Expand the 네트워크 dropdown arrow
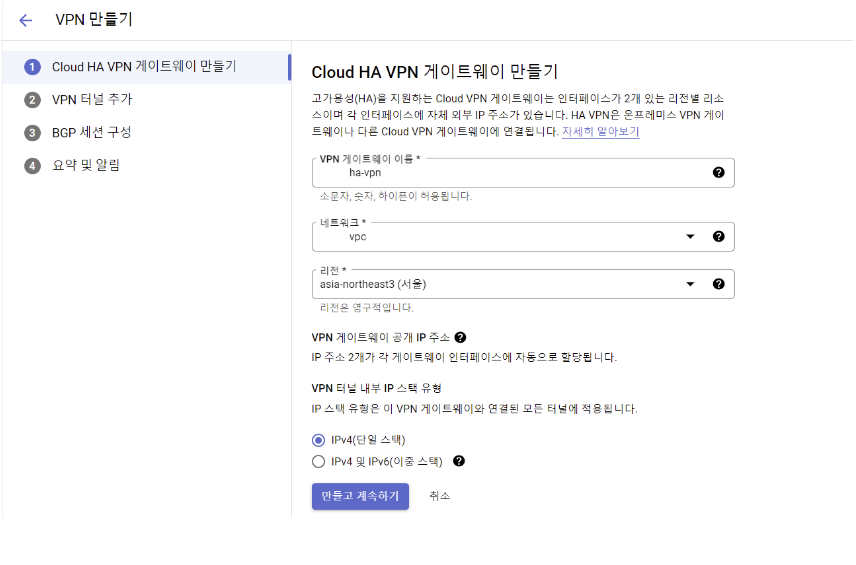 (690, 236)
